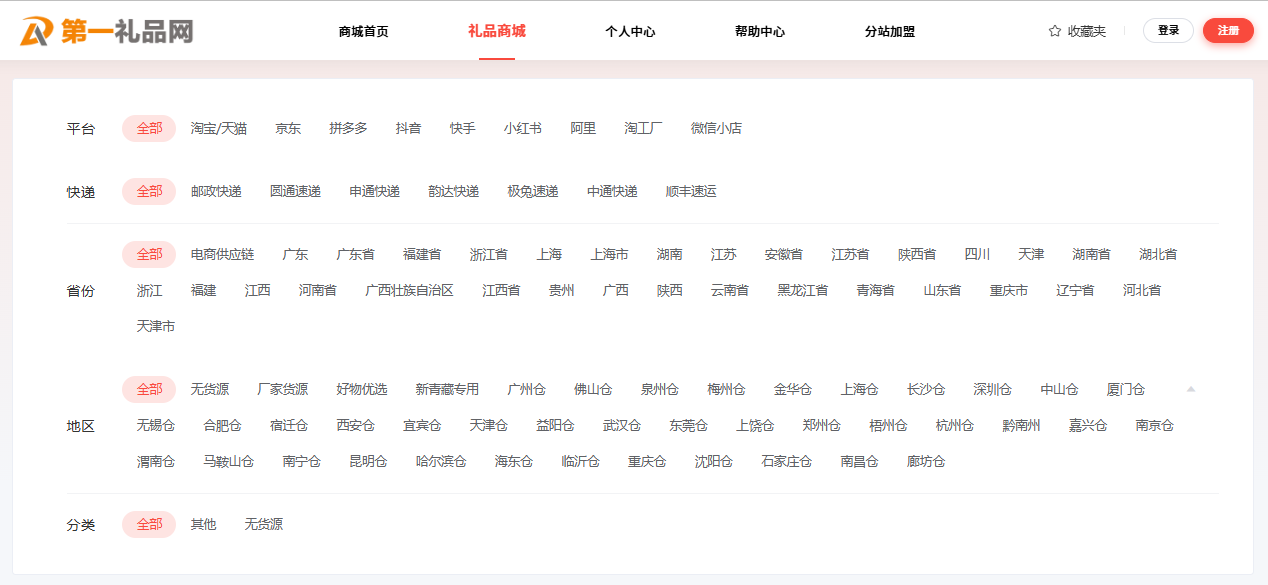Click the red 注册 button
Viewport: 1268px width, 585px height.
coord(1227,31)
